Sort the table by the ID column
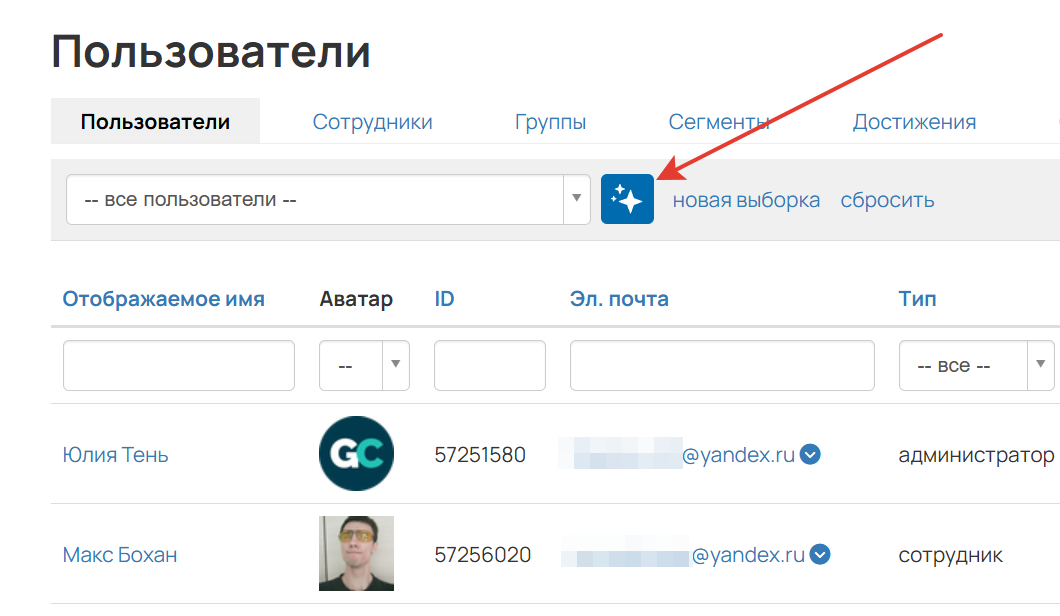This screenshot has height=616, width=1060. point(444,298)
